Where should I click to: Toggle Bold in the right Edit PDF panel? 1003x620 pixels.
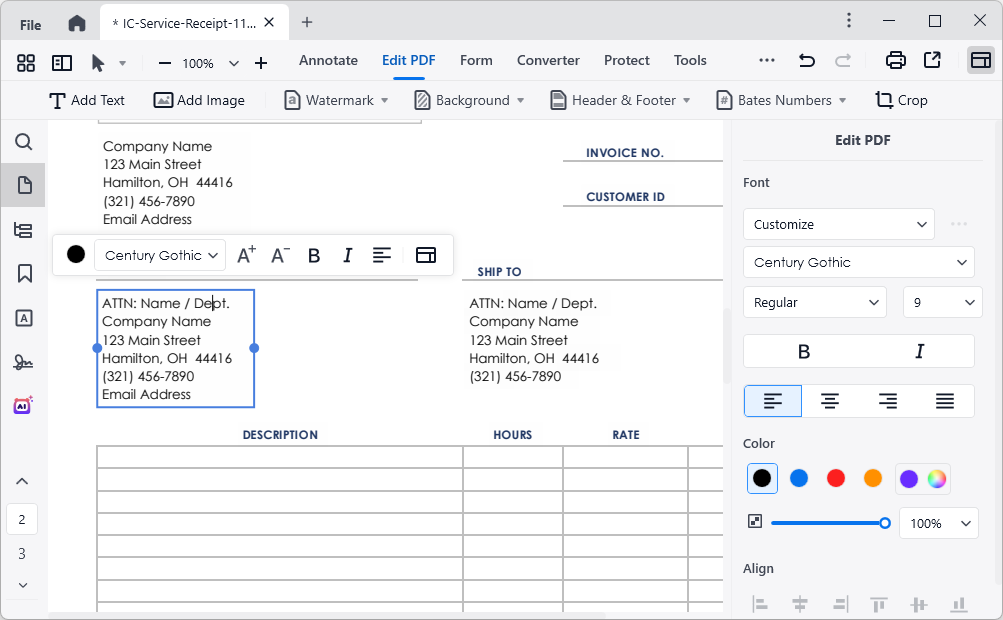pos(803,350)
